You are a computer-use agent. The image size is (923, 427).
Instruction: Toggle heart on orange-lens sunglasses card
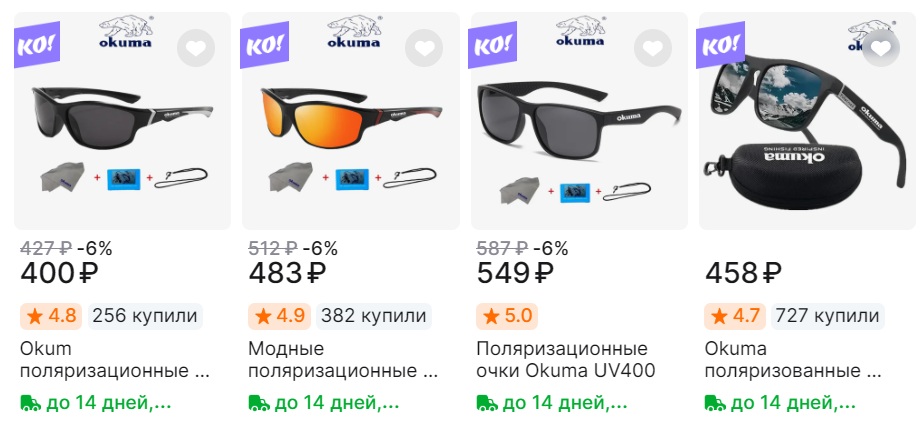tap(424, 48)
